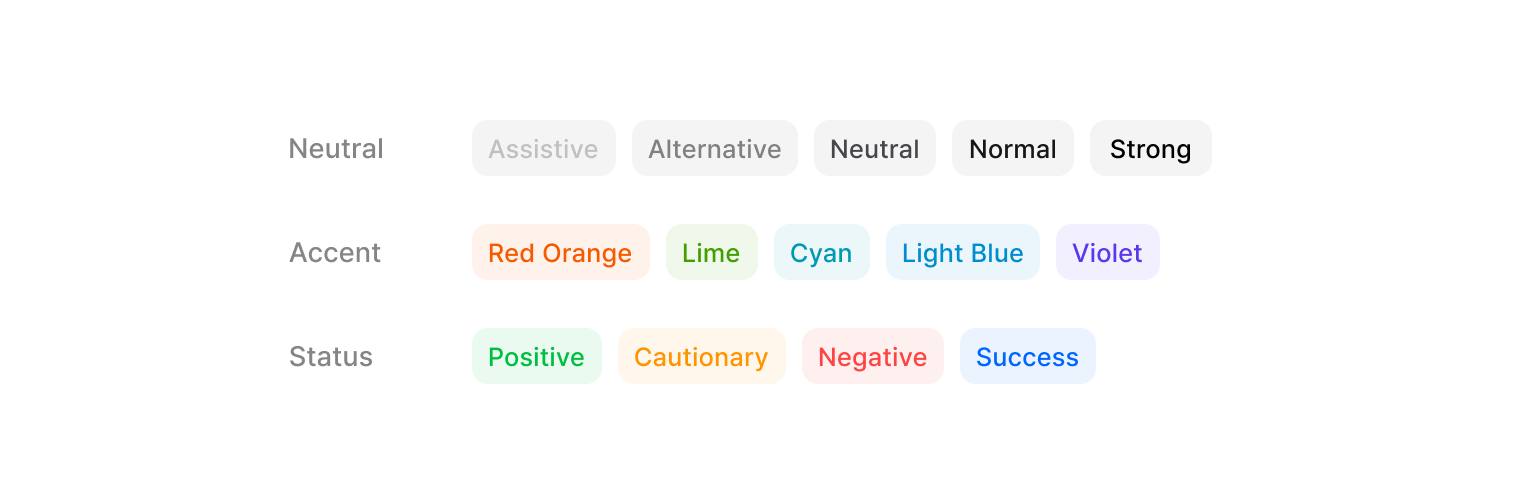
Task: Choose the Strong badge
Action: 1150,149
